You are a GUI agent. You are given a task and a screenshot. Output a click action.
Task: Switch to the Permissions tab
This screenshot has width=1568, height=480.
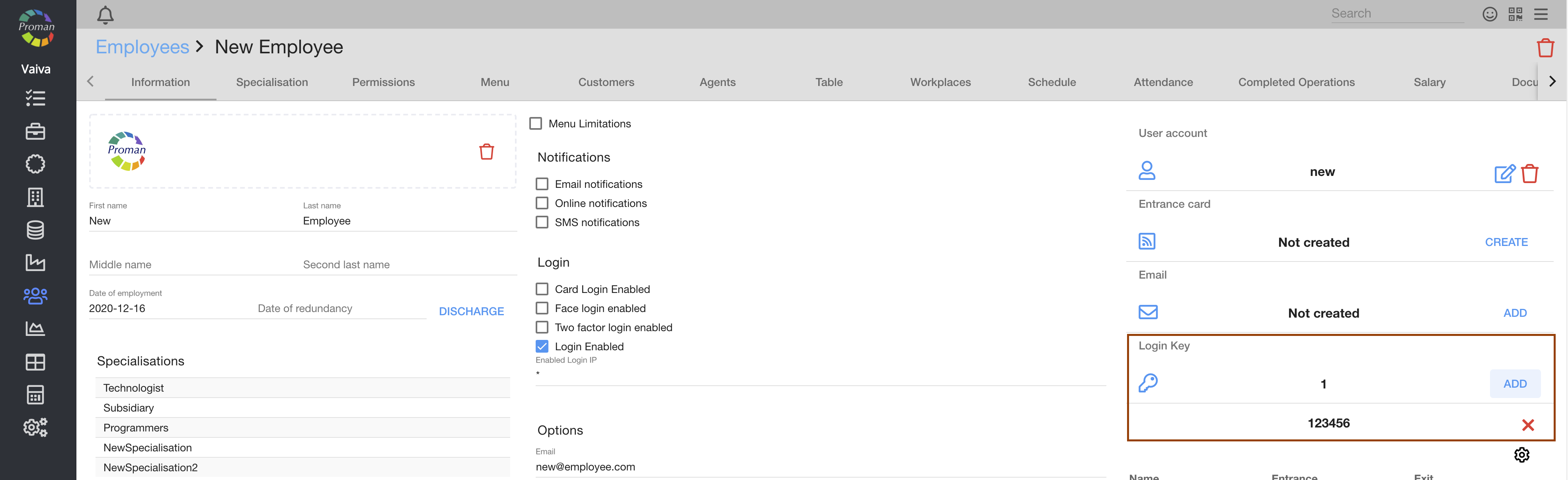click(383, 82)
